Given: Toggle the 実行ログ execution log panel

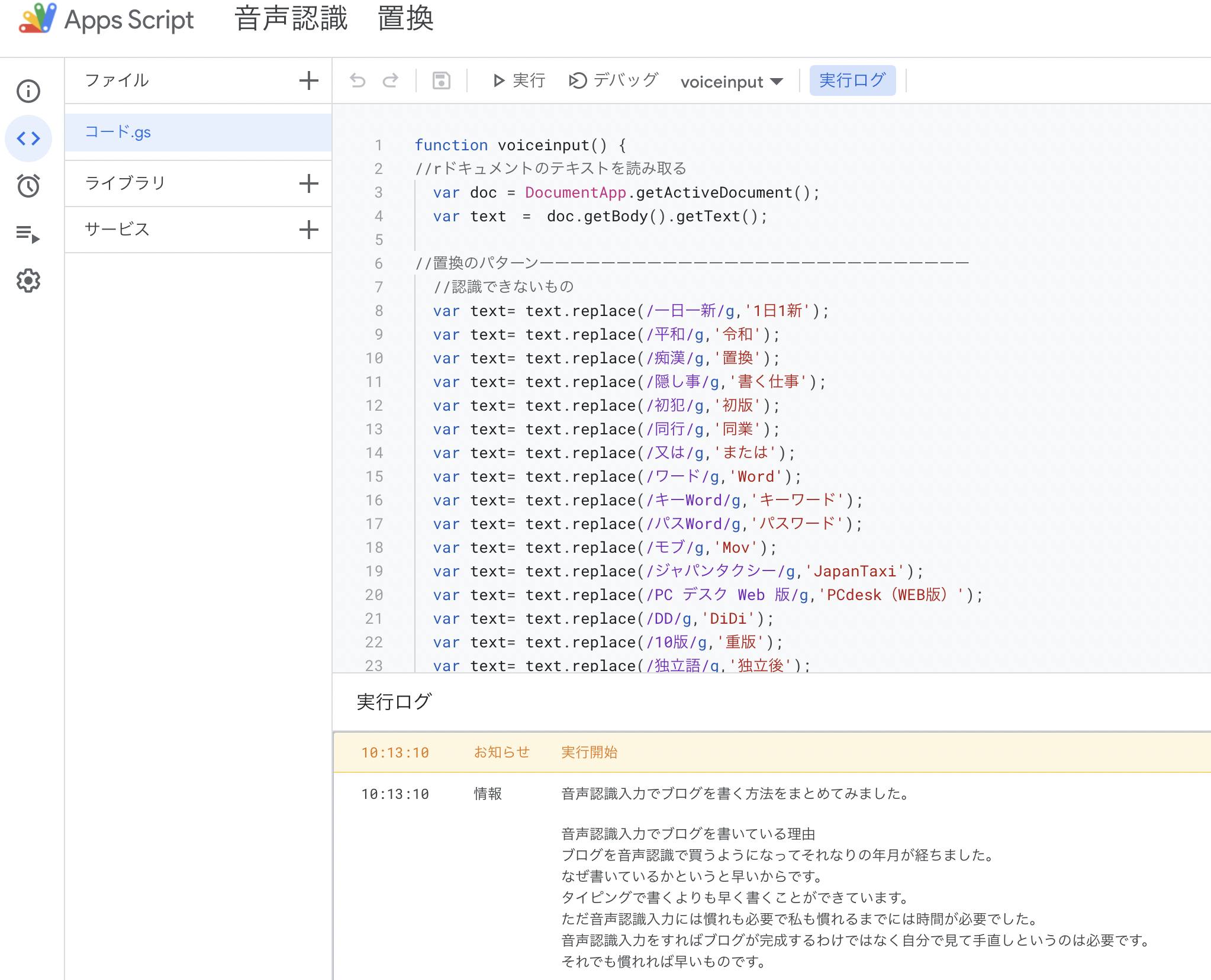Looking at the screenshot, I should pos(852,80).
